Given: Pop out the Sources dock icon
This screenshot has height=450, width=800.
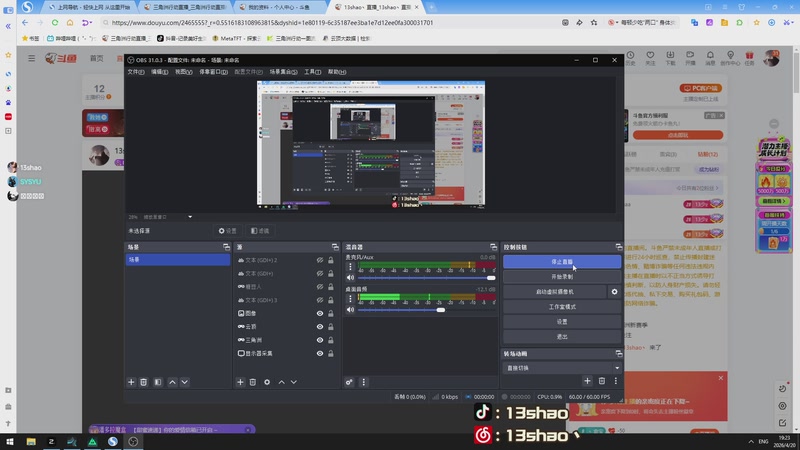Looking at the screenshot, I should (335, 247).
